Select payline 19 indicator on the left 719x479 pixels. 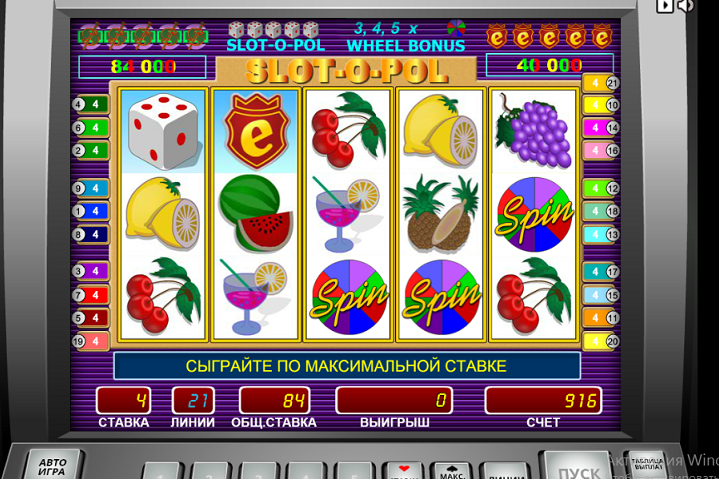coord(90,341)
